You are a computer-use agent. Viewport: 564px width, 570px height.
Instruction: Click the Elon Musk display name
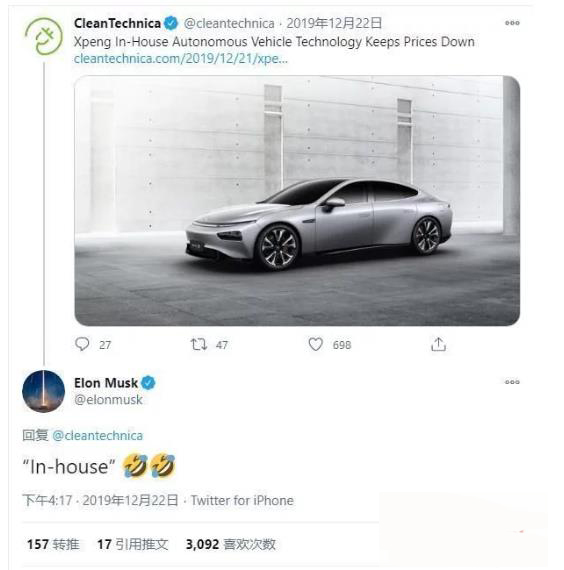click(106, 383)
